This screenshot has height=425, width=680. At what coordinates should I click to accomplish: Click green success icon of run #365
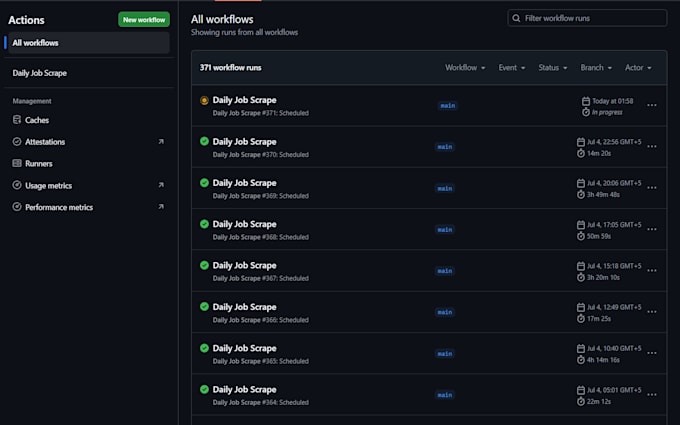(204, 348)
